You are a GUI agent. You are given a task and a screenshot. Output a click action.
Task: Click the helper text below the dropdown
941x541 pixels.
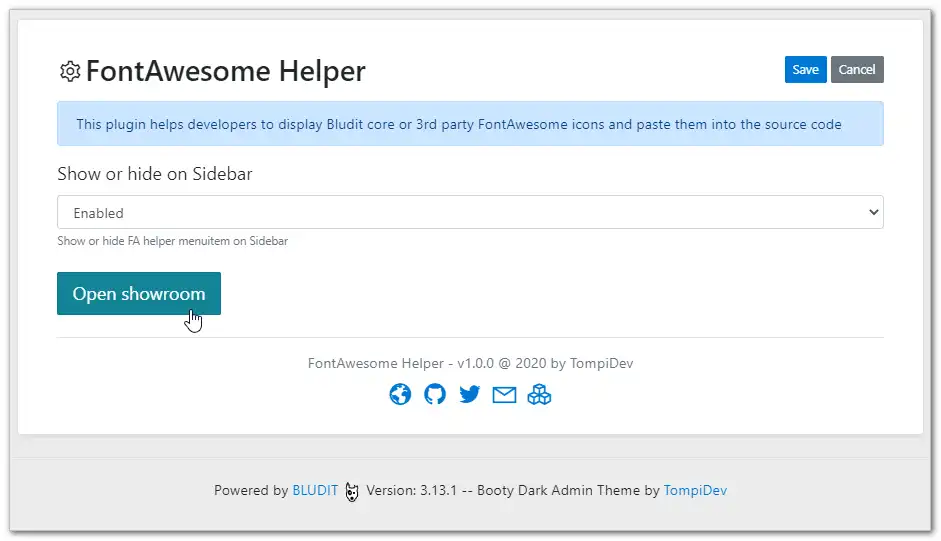point(173,241)
